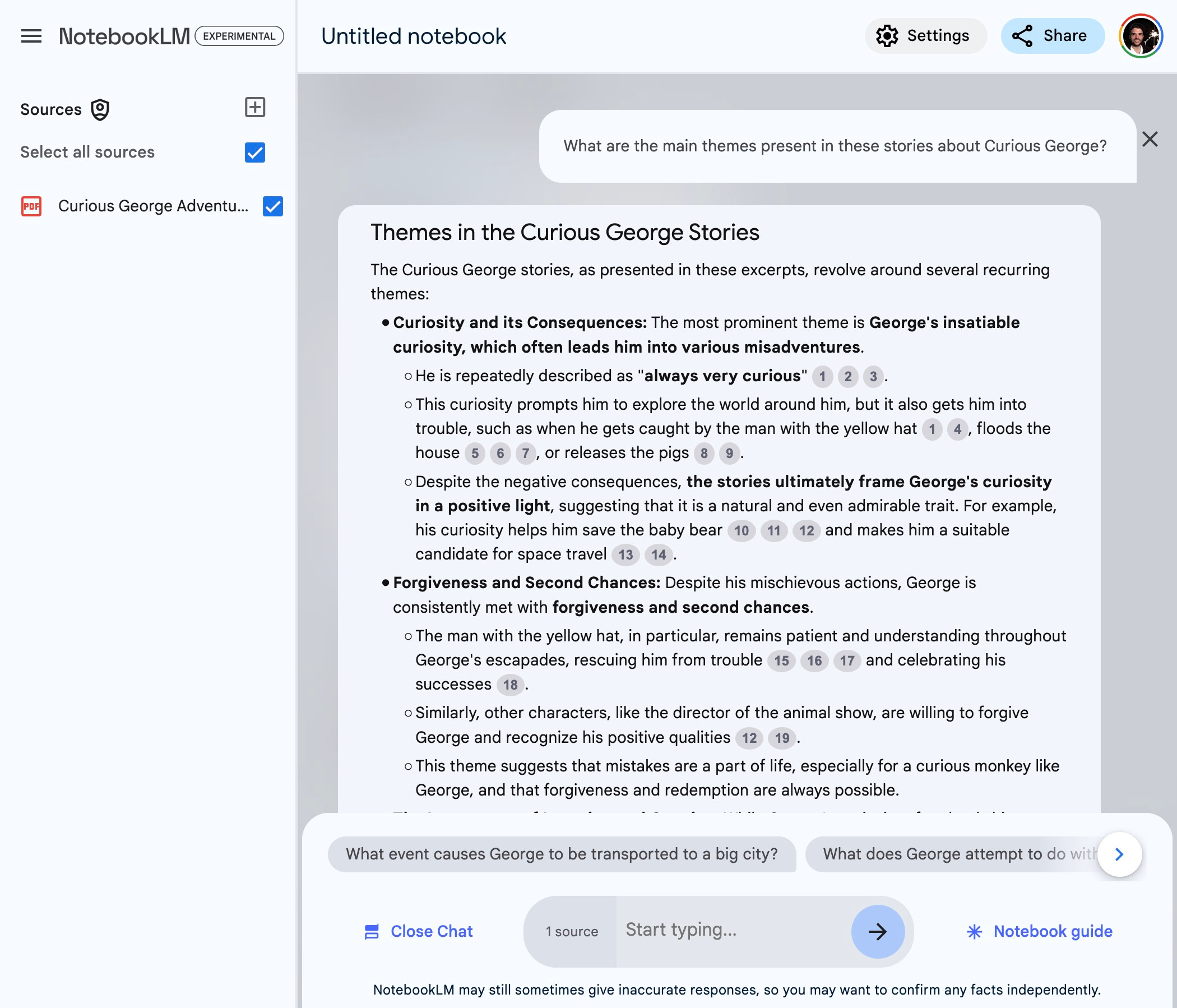1177x1008 pixels.
Task: Open the hamburger navigation menu
Action: 31,36
